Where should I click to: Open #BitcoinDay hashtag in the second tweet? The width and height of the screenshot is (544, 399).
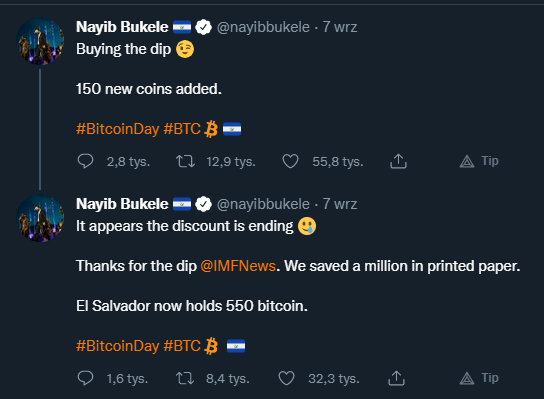(x=118, y=346)
